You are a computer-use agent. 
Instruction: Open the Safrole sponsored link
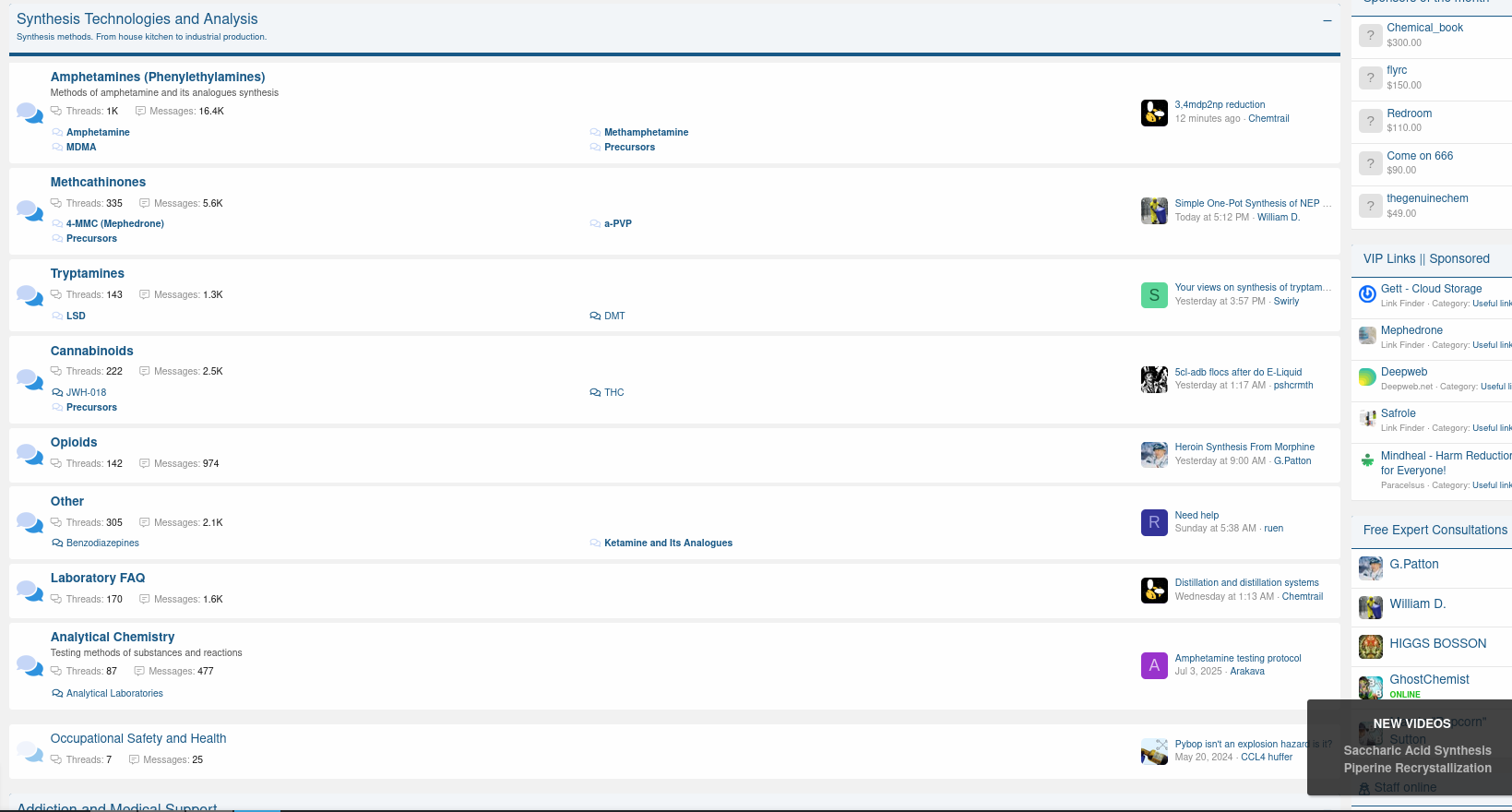tap(1398, 413)
